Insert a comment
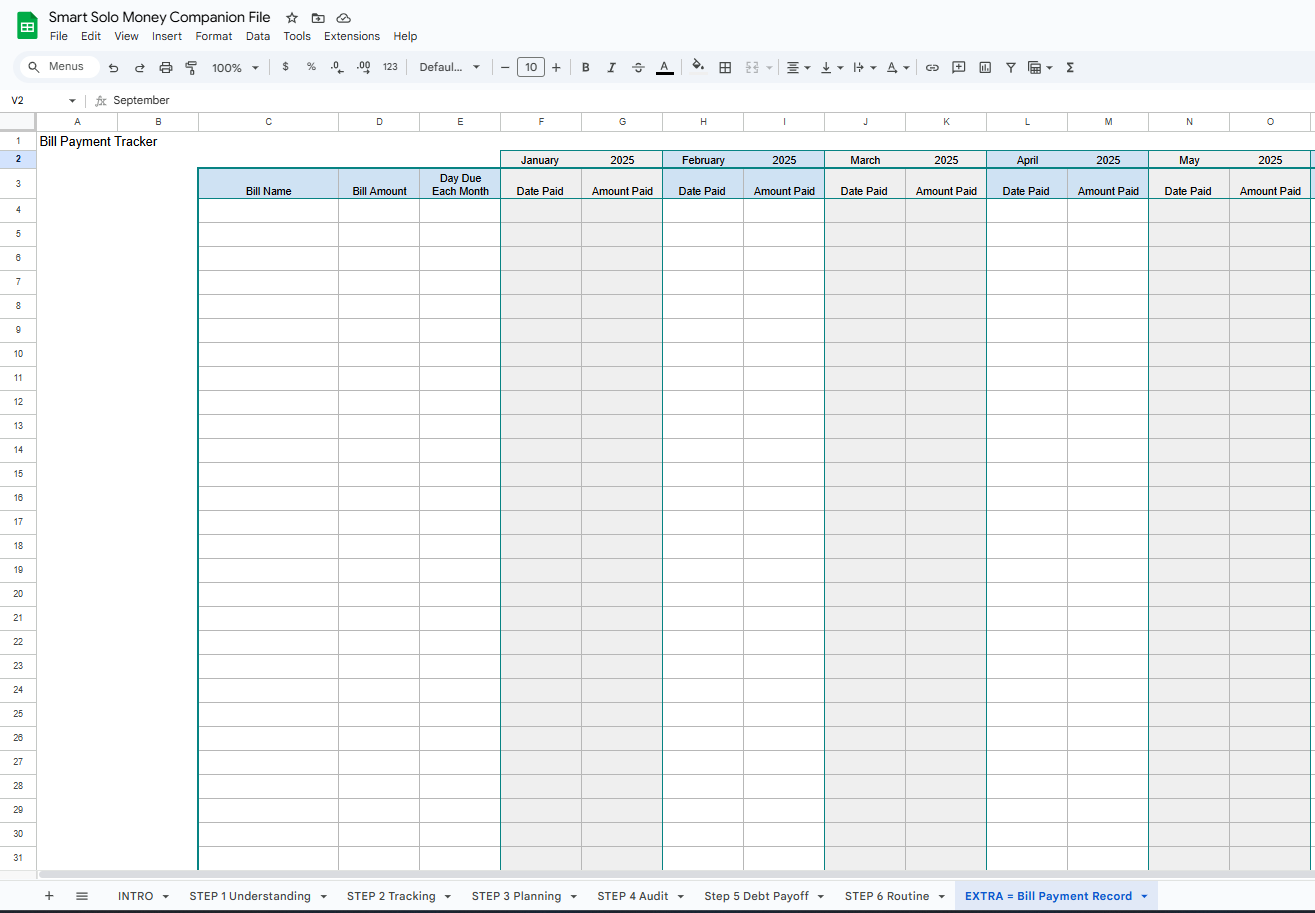 958,67
